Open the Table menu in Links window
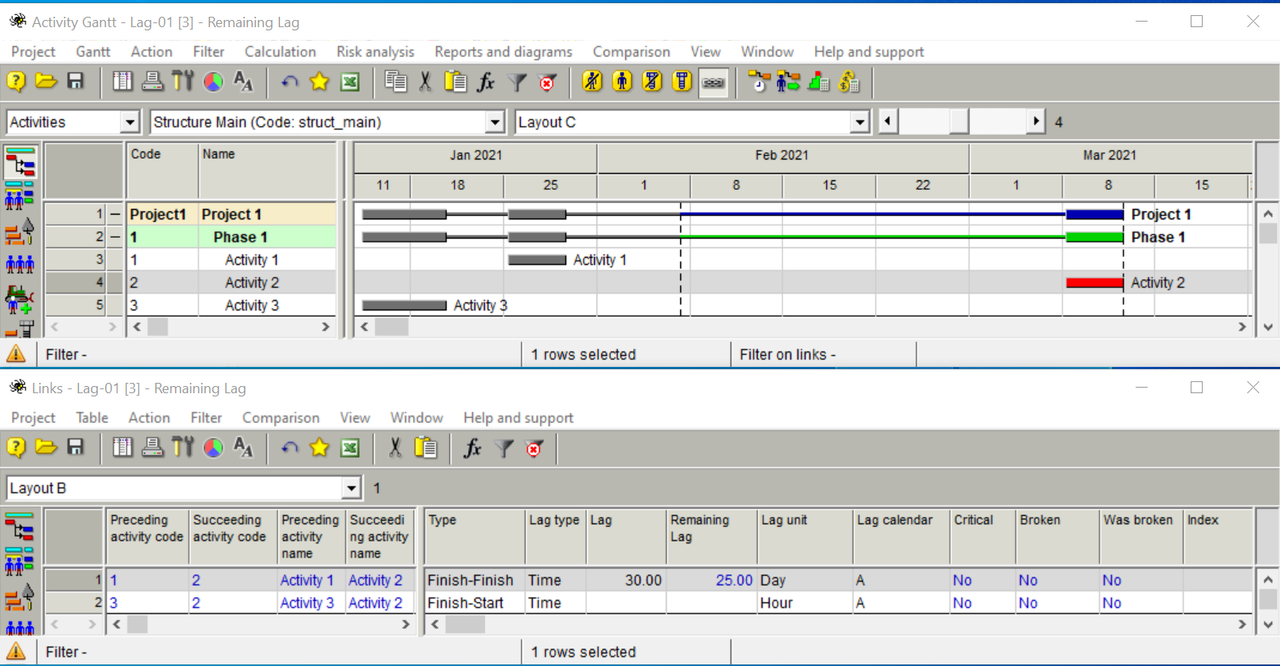This screenshot has height=666, width=1280. (92, 418)
